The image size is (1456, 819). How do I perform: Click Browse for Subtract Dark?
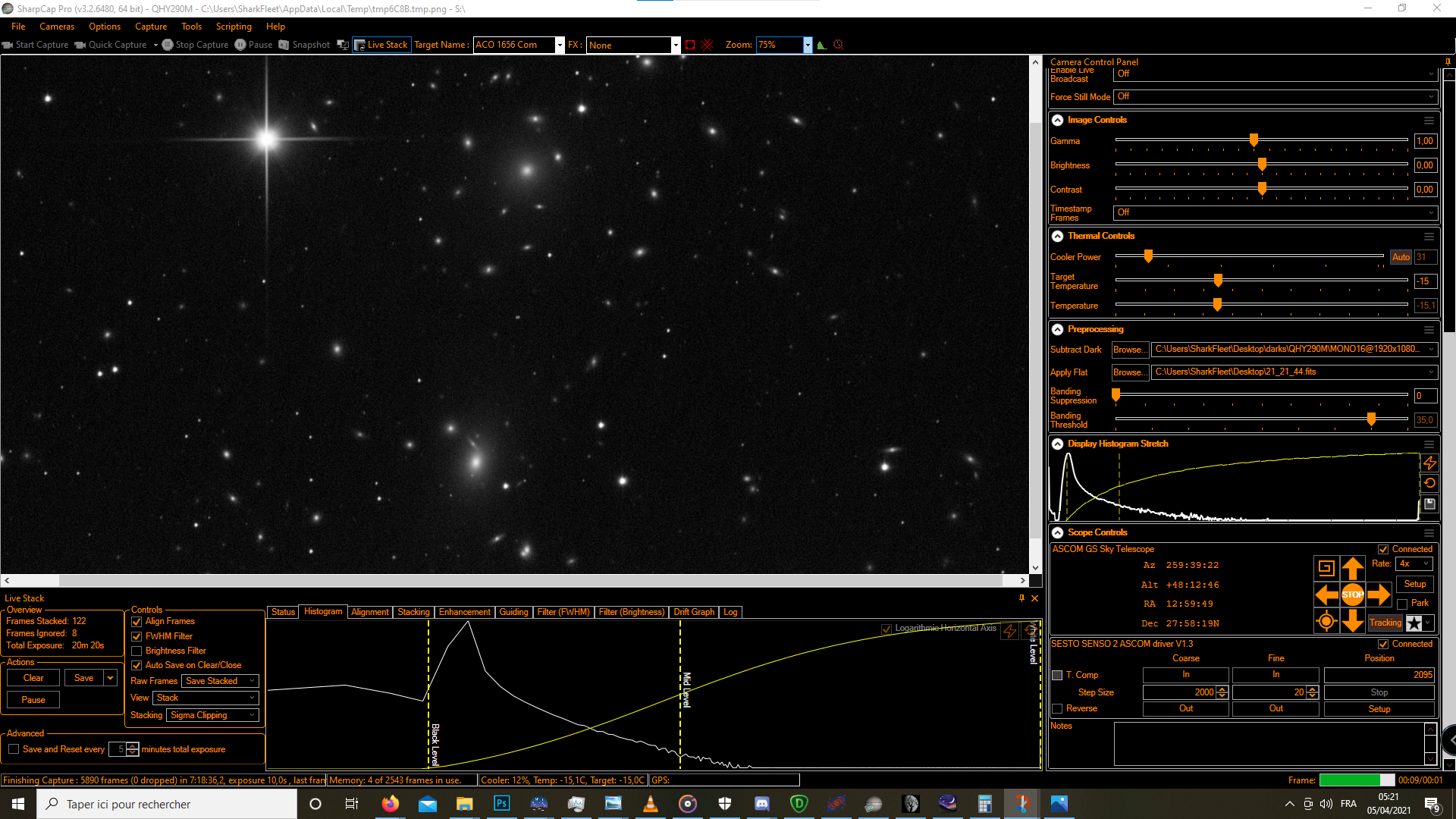click(x=1130, y=350)
